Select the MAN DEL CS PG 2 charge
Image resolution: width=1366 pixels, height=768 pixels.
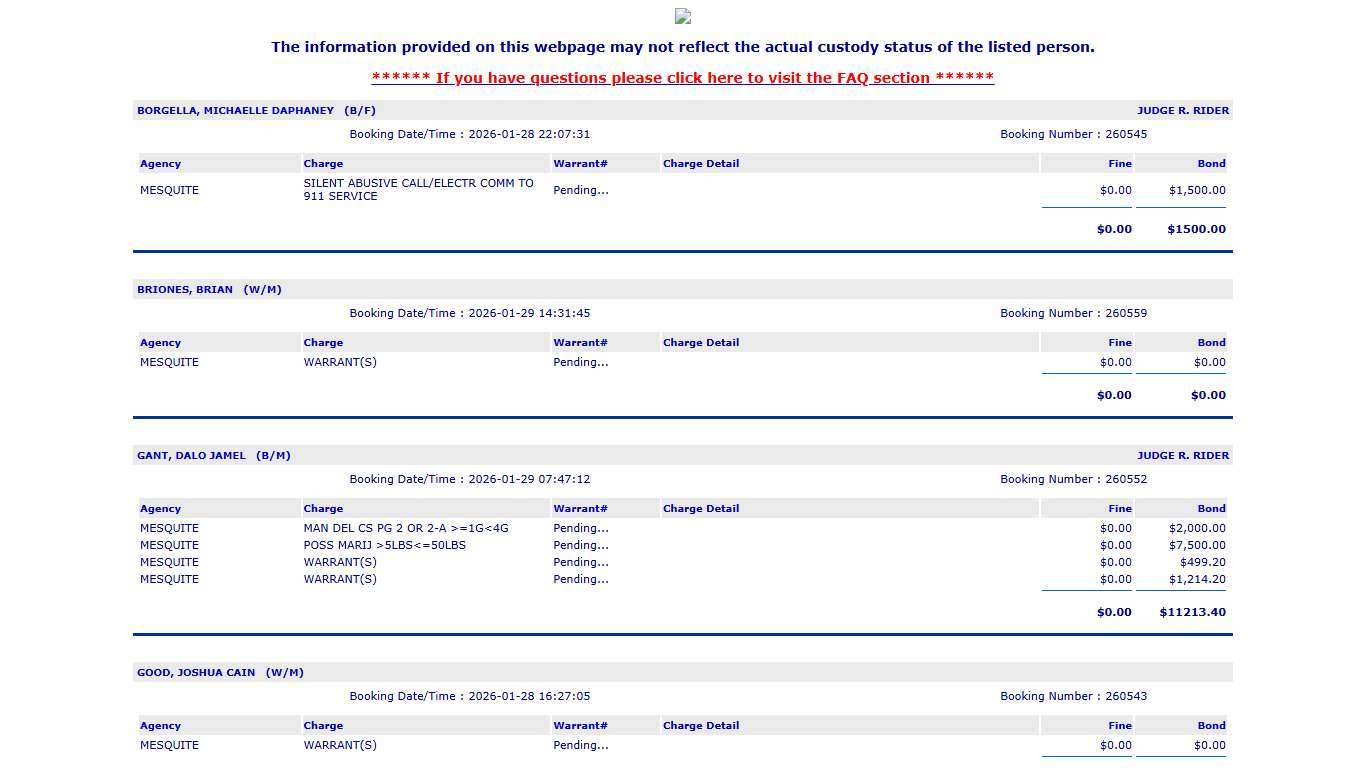pos(406,528)
